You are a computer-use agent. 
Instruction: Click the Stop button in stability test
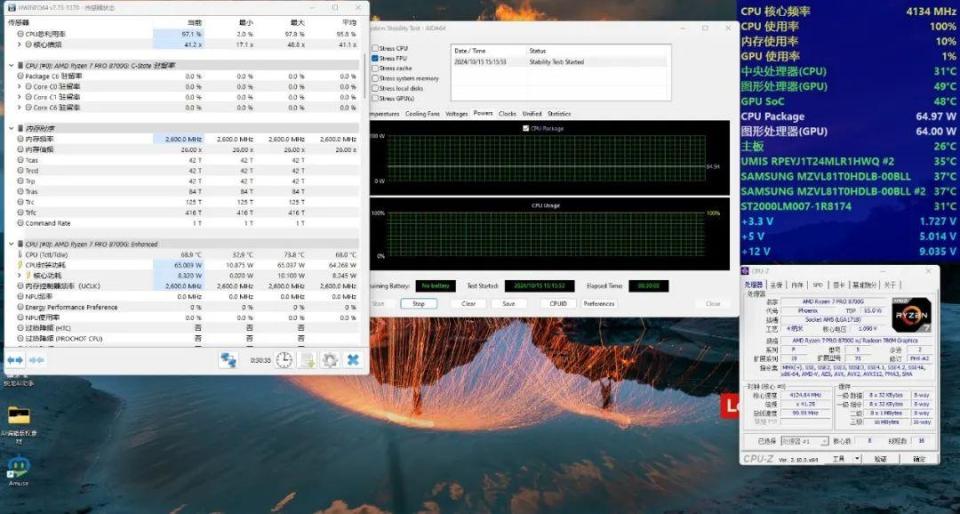418,304
